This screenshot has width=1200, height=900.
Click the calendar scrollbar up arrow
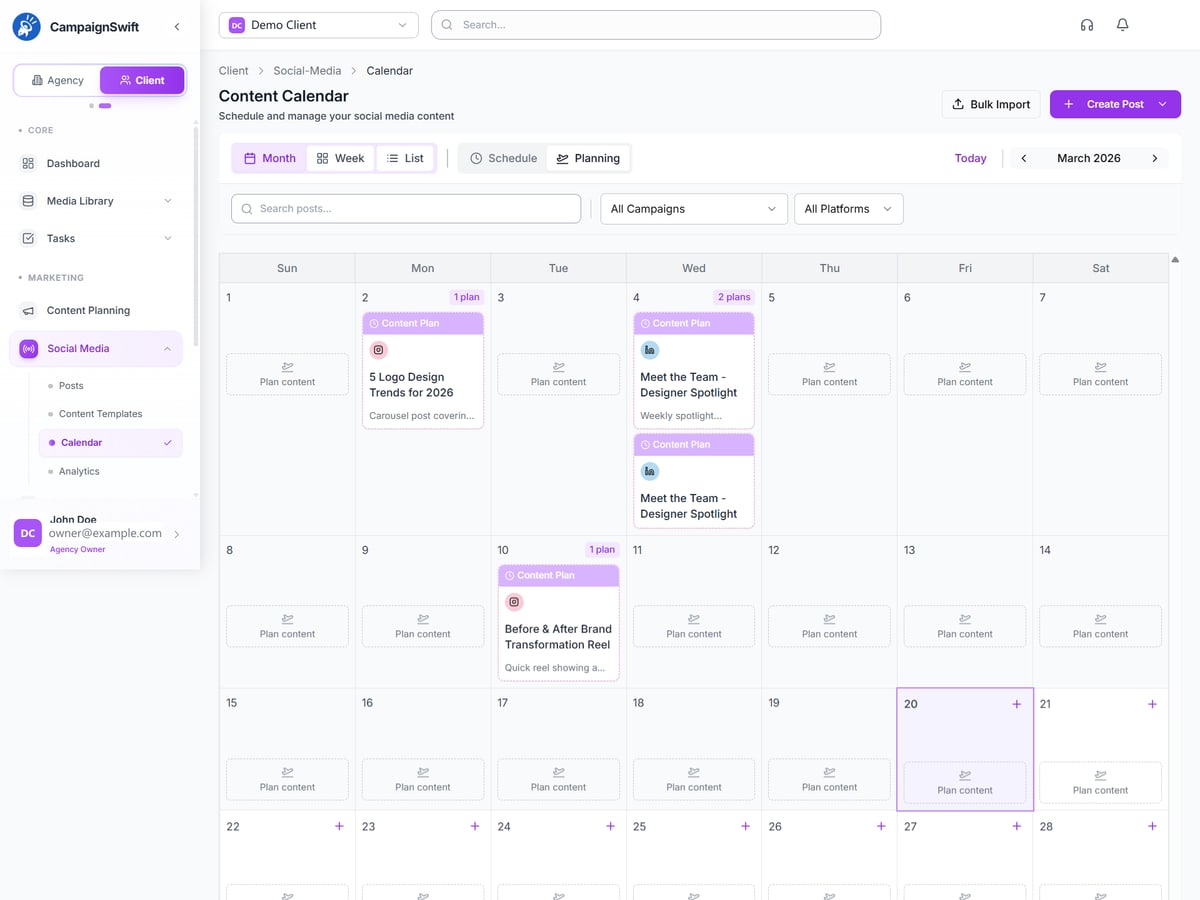click(1175, 260)
